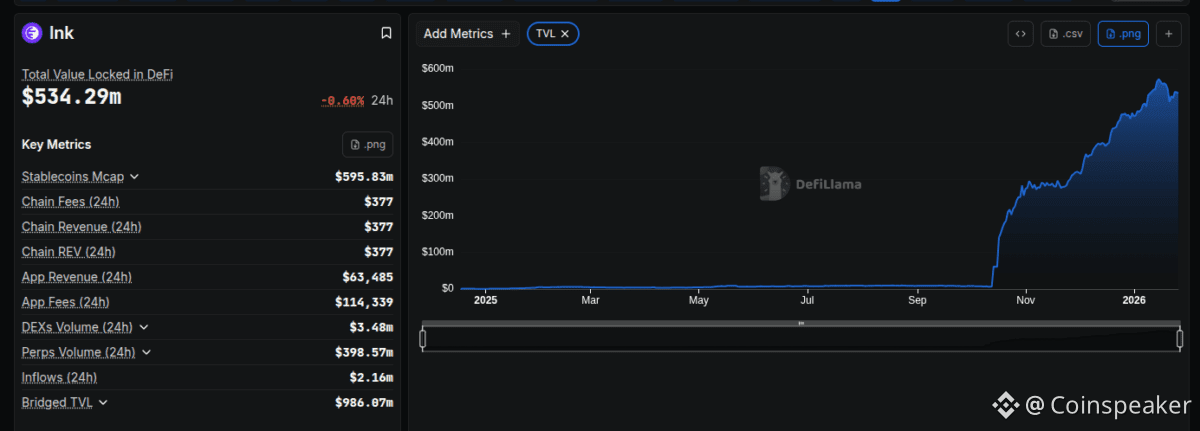Download Key Metrics as .png
This screenshot has width=1200, height=431.
tap(368, 144)
